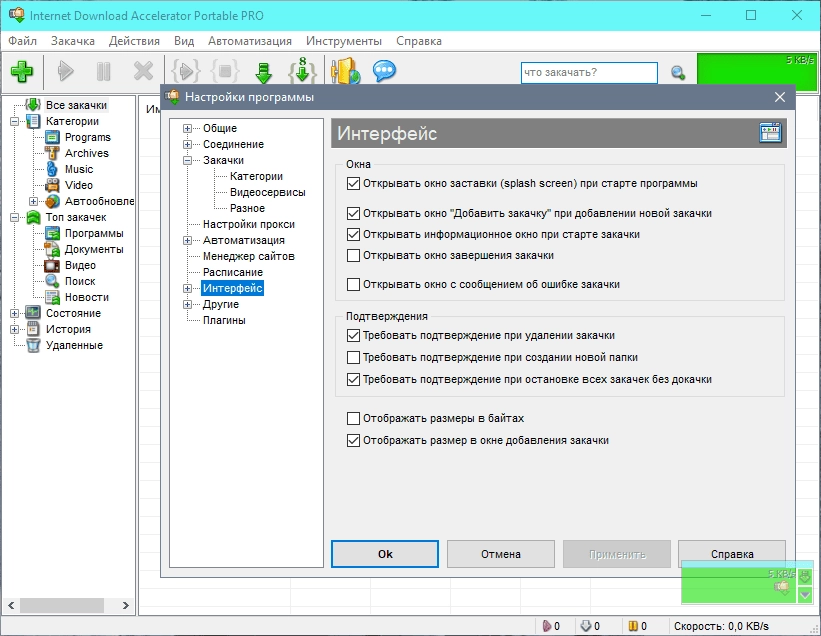
Task: Click the site manager folder icon
Action: coord(345,71)
